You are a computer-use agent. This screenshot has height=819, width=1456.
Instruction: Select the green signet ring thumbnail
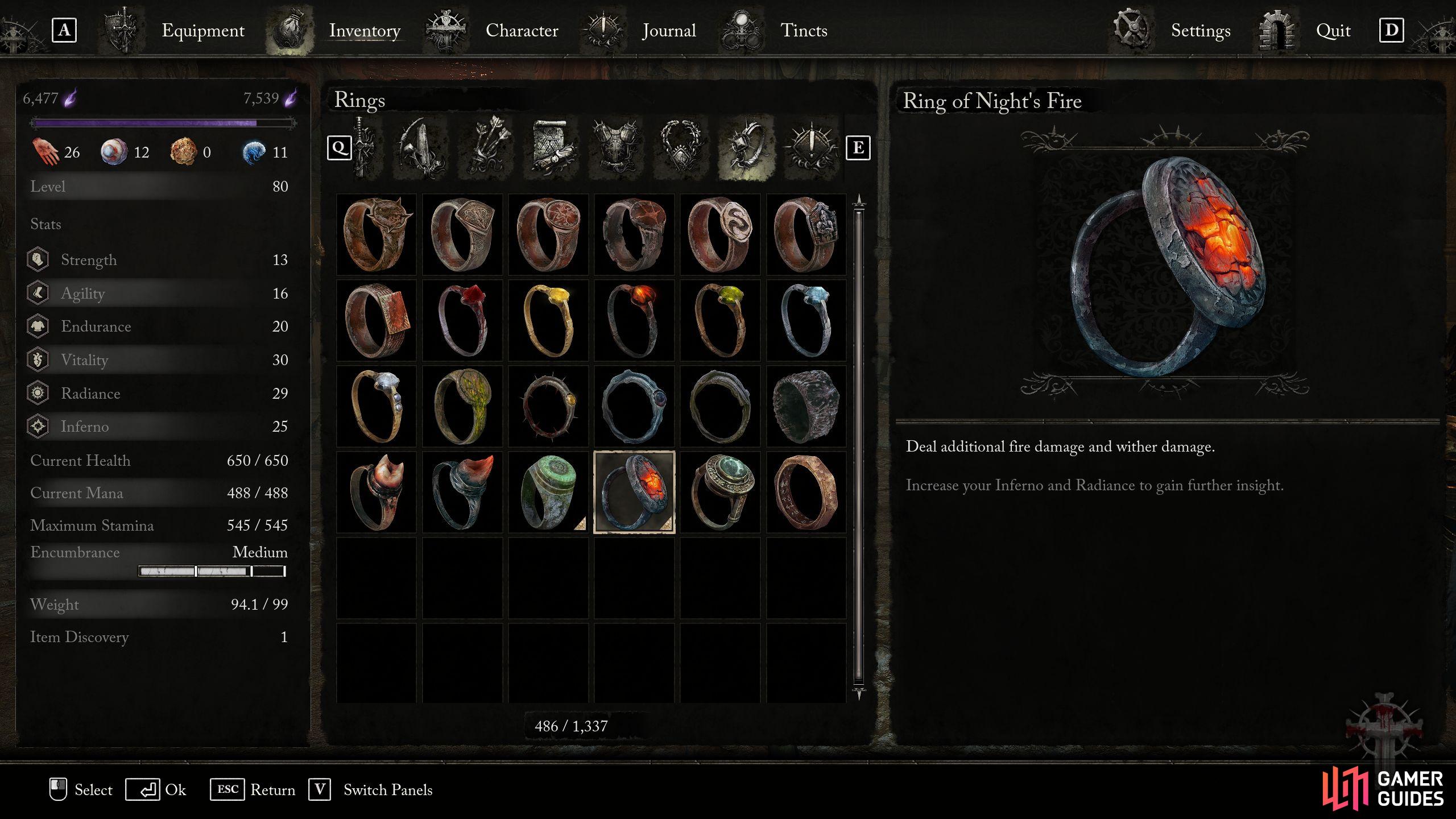pyautogui.click(x=548, y=493)
